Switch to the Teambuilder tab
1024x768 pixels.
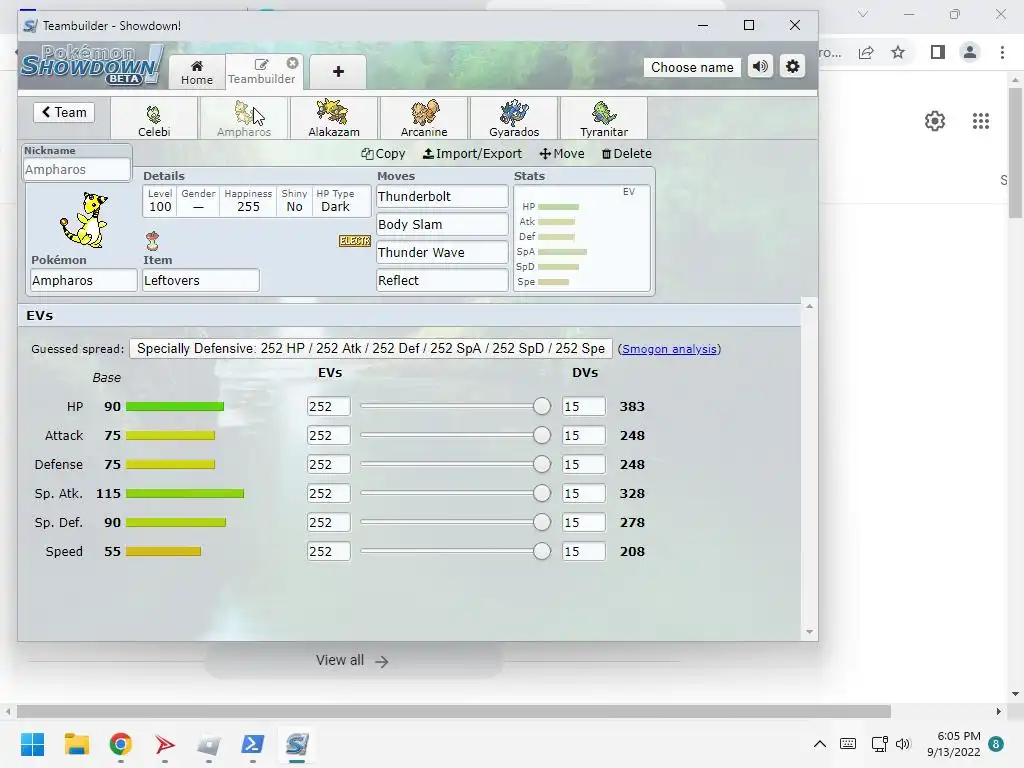coord(261,72)
